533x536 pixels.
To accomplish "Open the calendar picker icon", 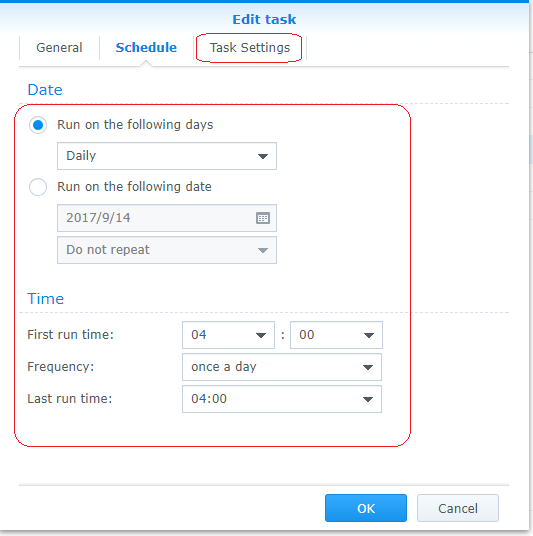I will point(263,218).
